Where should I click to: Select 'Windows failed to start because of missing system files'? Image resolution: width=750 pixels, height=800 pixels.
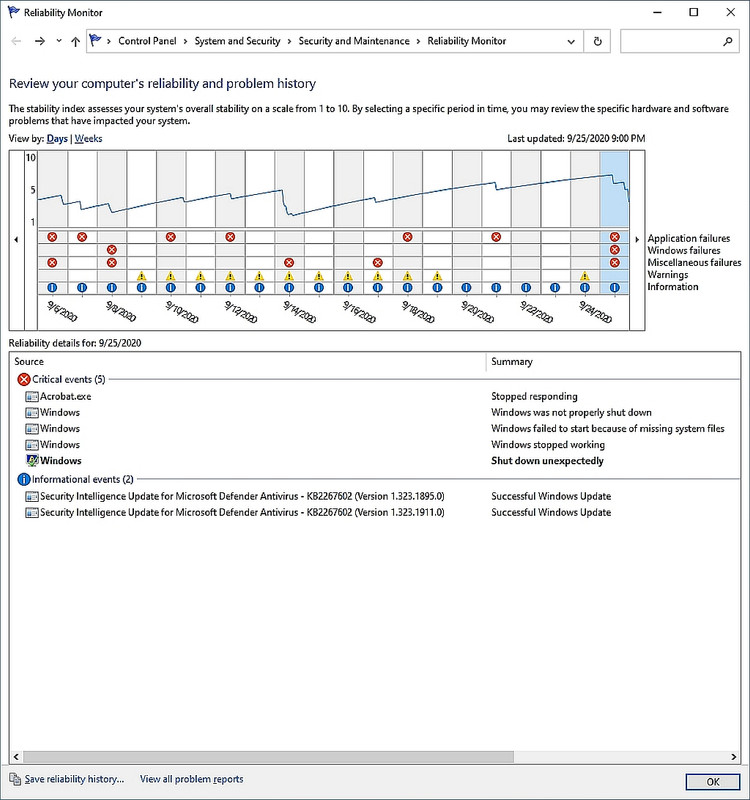[x=375, y=429]
